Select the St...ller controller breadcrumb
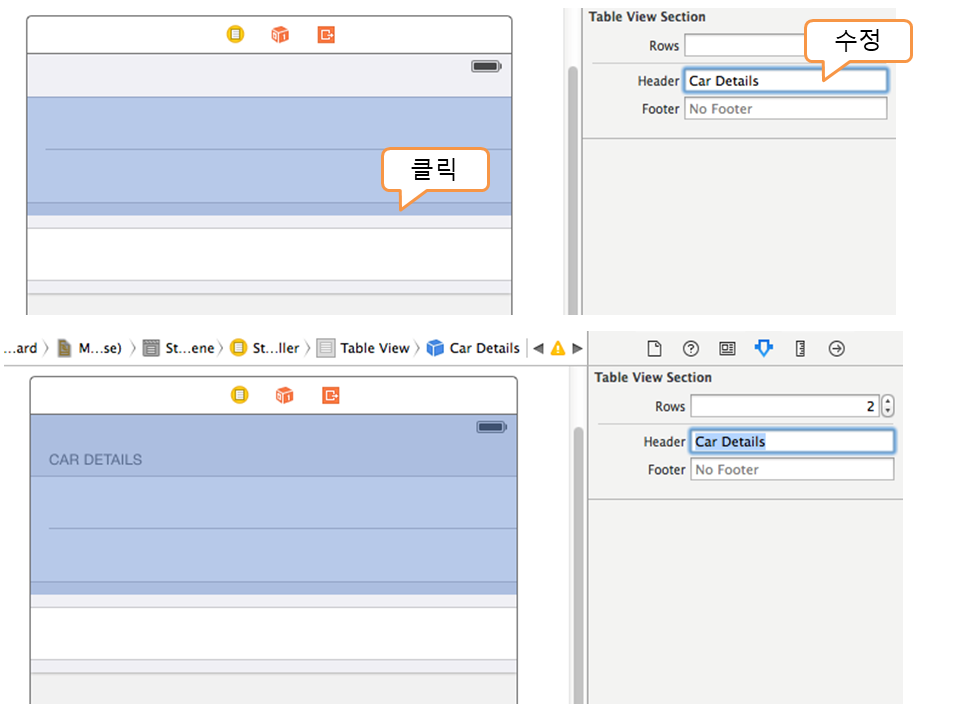960x720 pixels. point(265,348)
